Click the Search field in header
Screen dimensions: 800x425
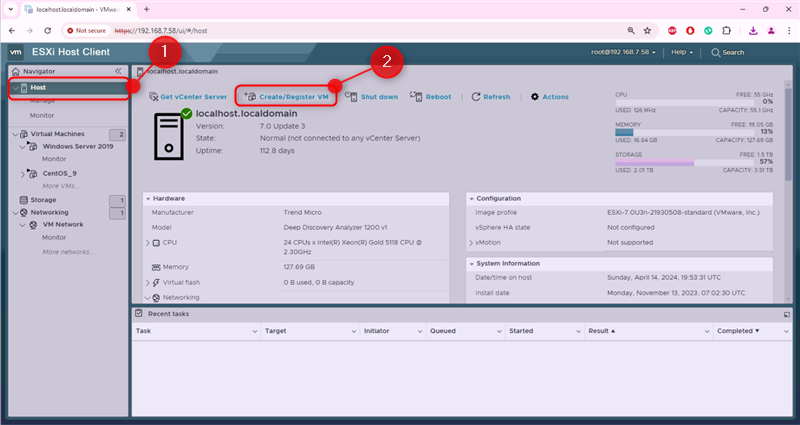coord(728,53)
